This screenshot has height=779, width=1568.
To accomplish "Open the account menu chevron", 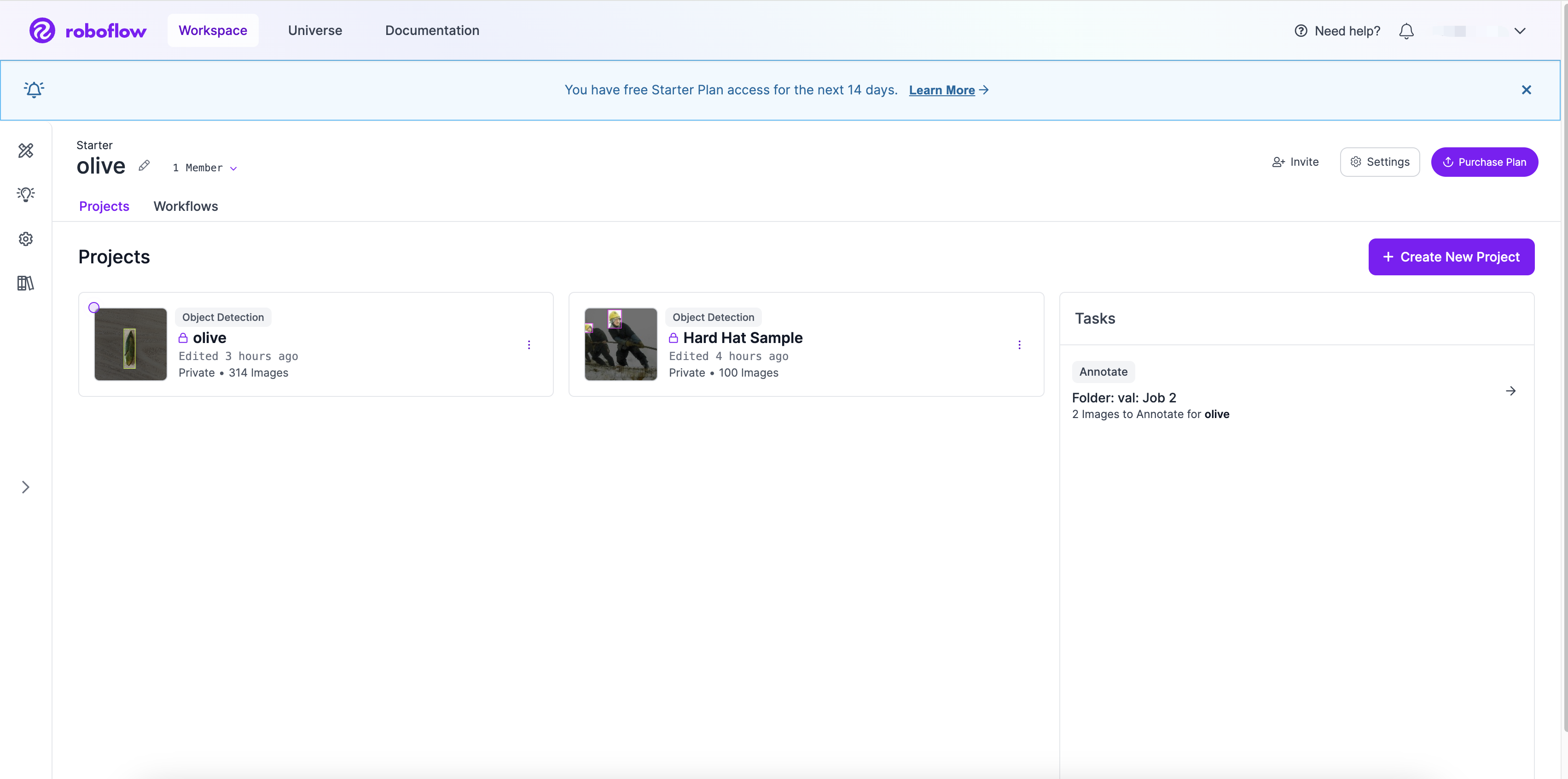I will 1520,31.
